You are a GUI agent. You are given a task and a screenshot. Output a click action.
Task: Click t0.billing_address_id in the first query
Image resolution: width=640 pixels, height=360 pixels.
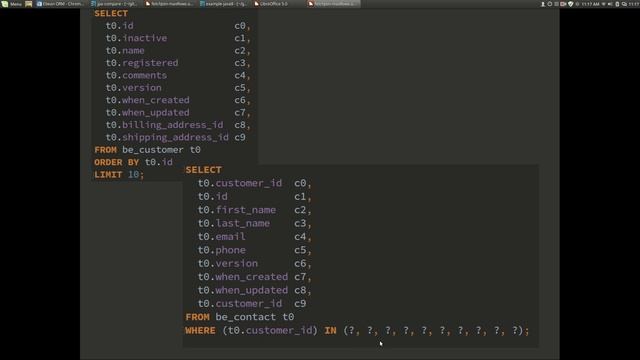164,125
